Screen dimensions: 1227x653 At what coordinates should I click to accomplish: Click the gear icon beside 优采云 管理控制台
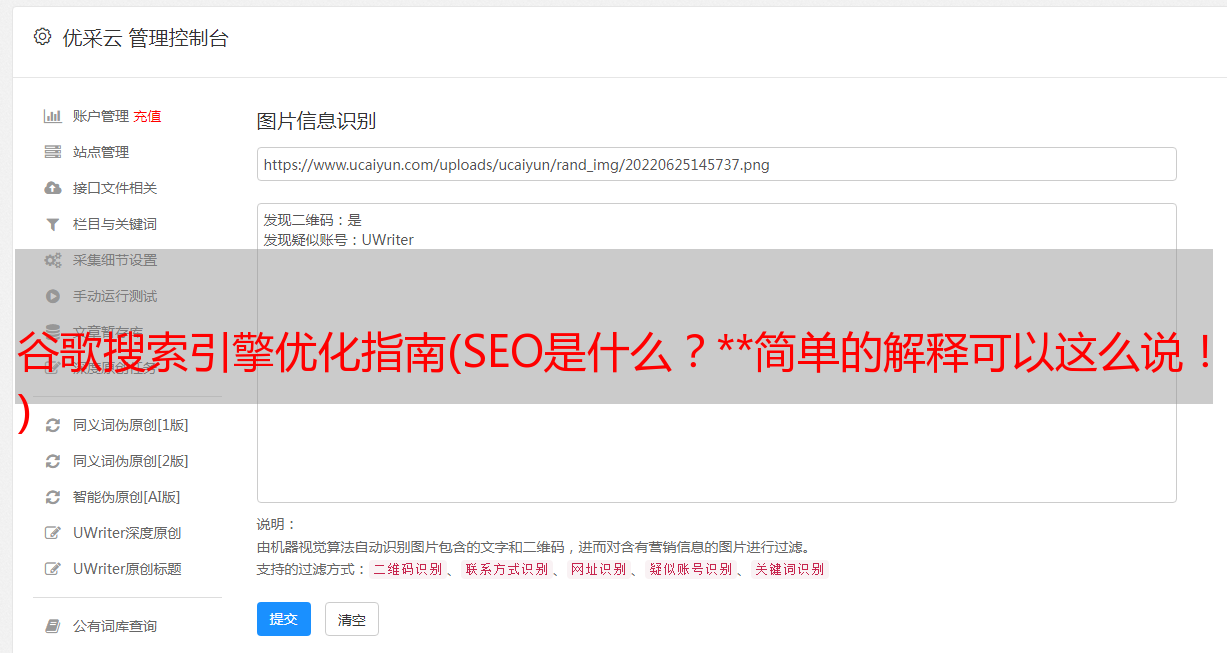click(42, 37)
